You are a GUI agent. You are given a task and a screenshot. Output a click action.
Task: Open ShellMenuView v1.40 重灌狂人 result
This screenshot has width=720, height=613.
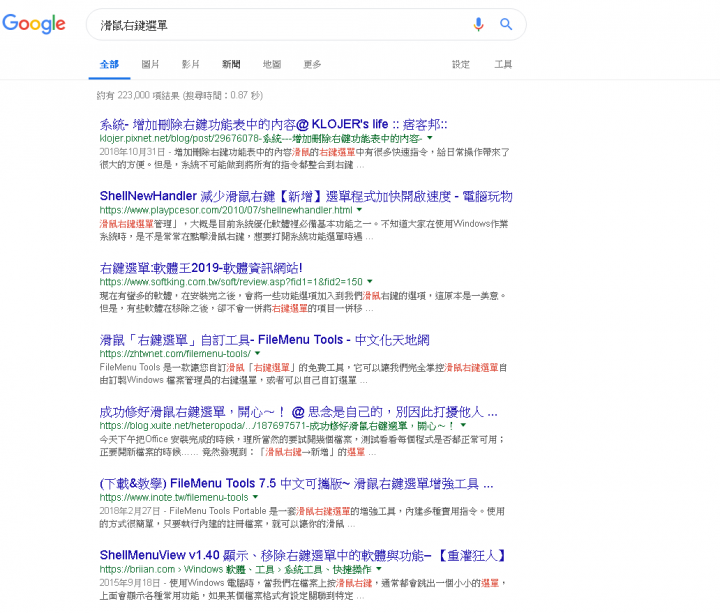(303, 555)
